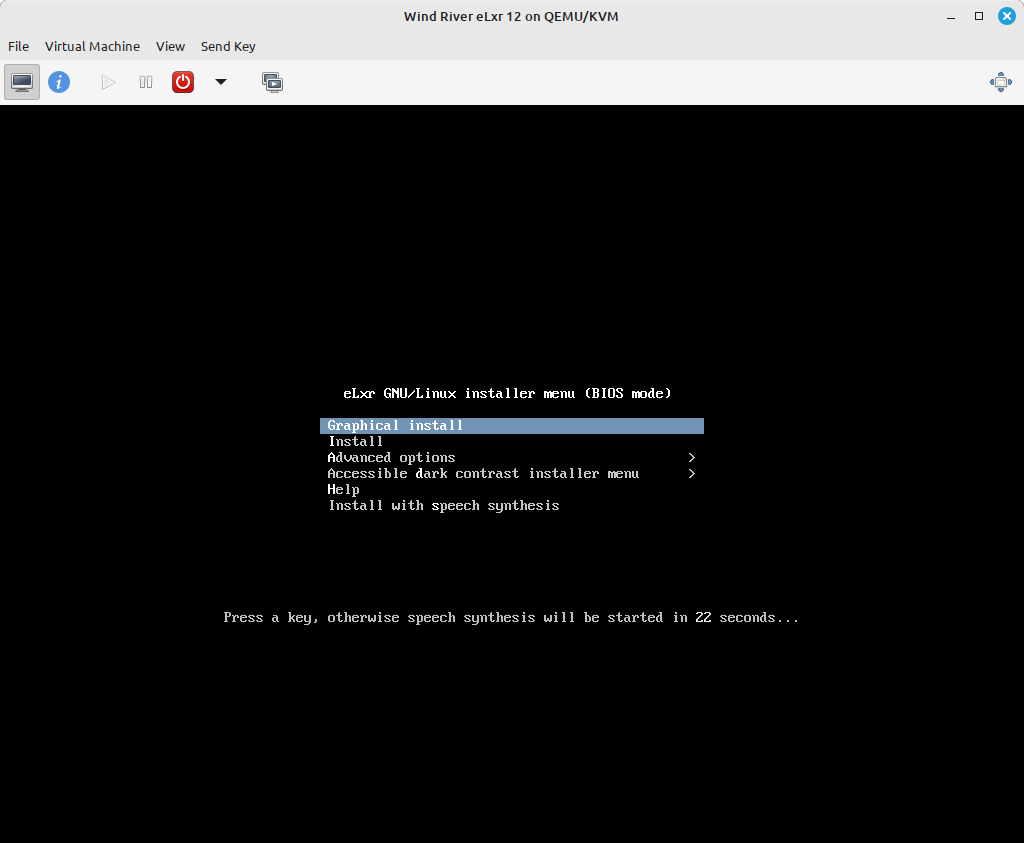
Task: Open the Virtual Machine menu
Action: click(92, 46)
